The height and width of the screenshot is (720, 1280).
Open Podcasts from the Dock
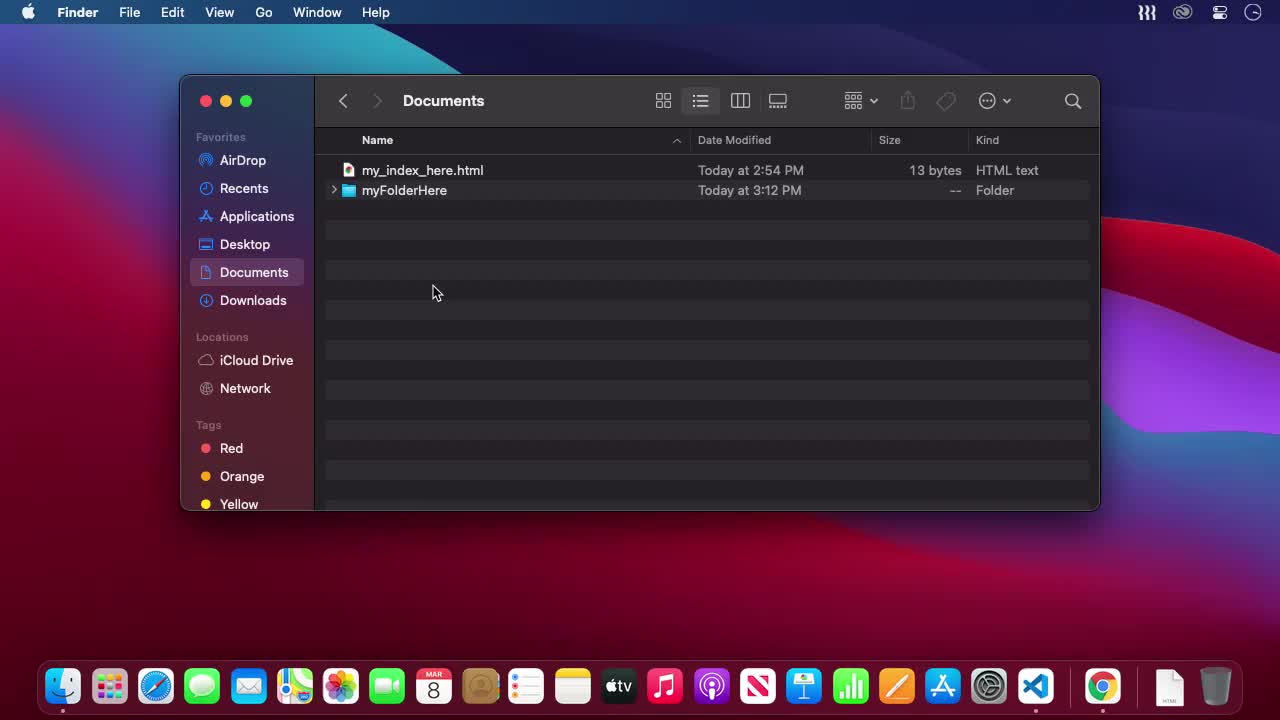[712, 686]
